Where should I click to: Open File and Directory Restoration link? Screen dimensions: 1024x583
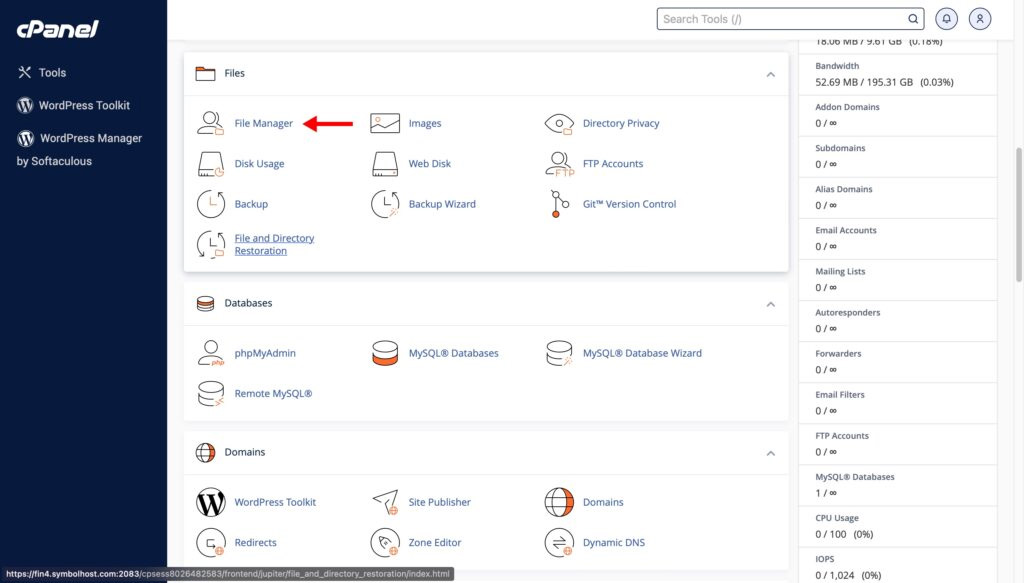[x=274, y=244]
